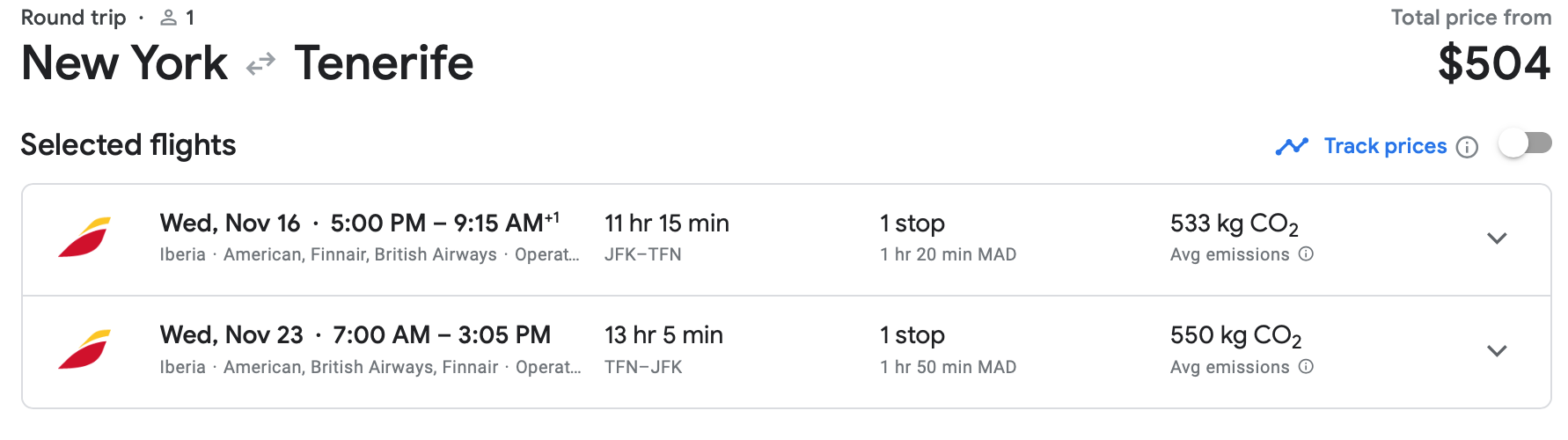The width and height of the screenshot is (1568, 440).
Task: Click the 1 hr 20 min MAD layover text
Action: (948, 254)
